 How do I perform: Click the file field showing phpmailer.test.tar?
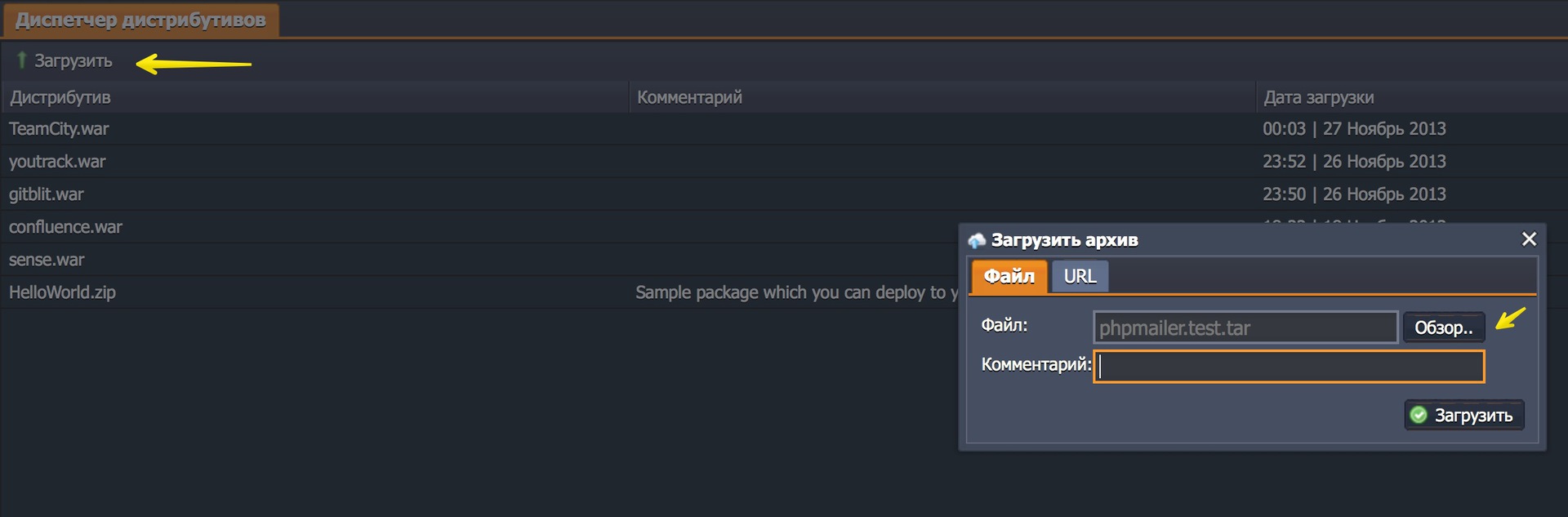(1245, 328)
